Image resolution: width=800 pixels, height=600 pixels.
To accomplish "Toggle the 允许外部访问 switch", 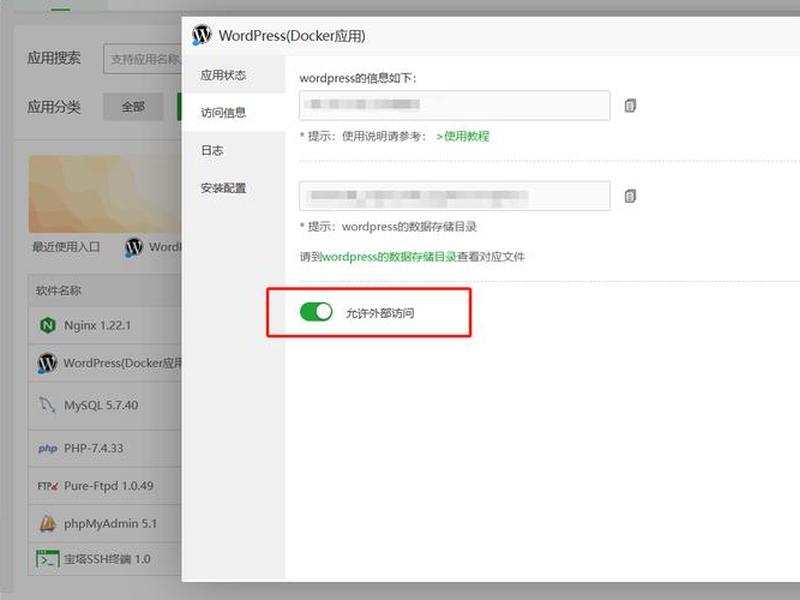I will [316, 312].
